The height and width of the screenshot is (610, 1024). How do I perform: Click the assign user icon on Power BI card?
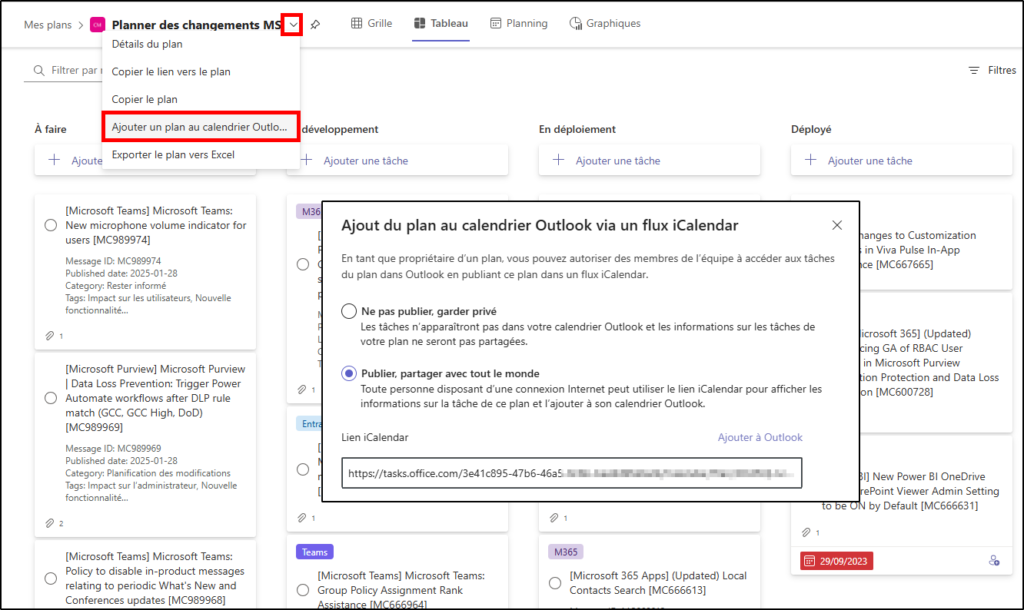pyautogui.click(x=994, y=561)
